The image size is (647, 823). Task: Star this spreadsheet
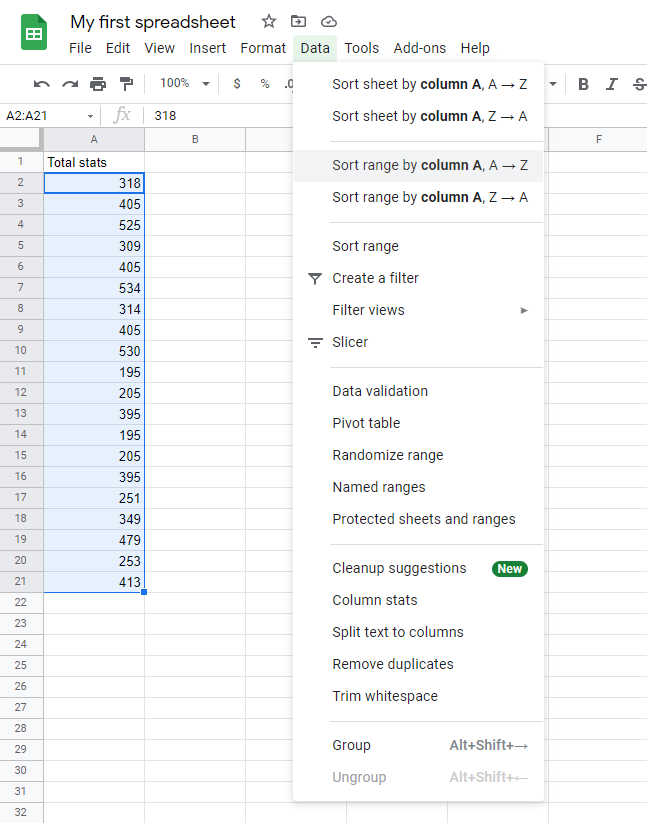[x=268, y=21]
